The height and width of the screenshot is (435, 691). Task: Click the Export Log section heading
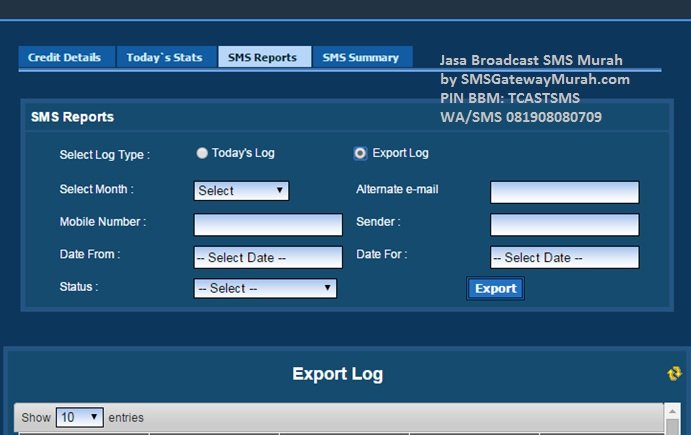click(338, 374)
